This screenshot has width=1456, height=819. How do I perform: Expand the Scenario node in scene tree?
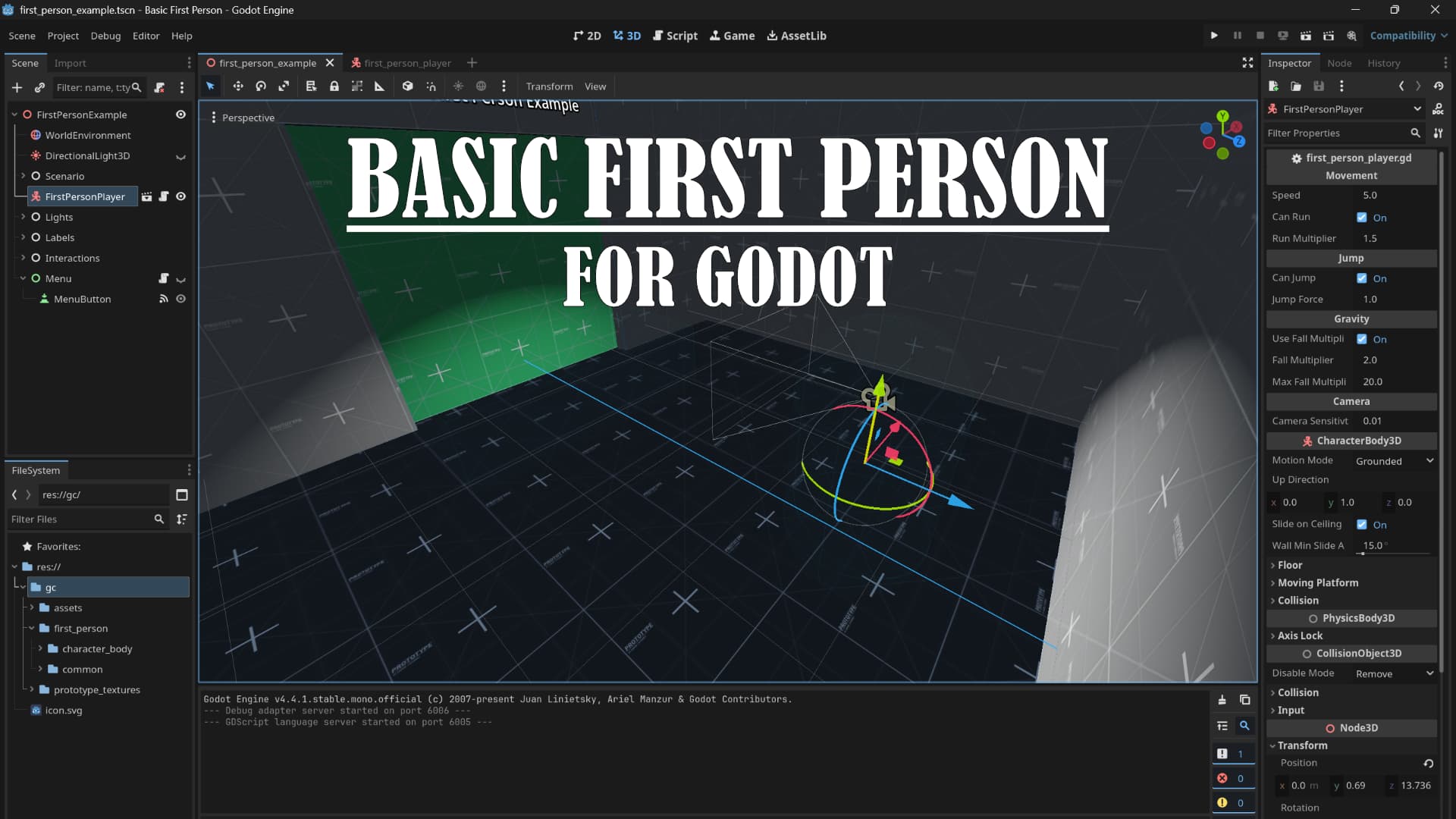pyautogui.click(x=23, y=176)
